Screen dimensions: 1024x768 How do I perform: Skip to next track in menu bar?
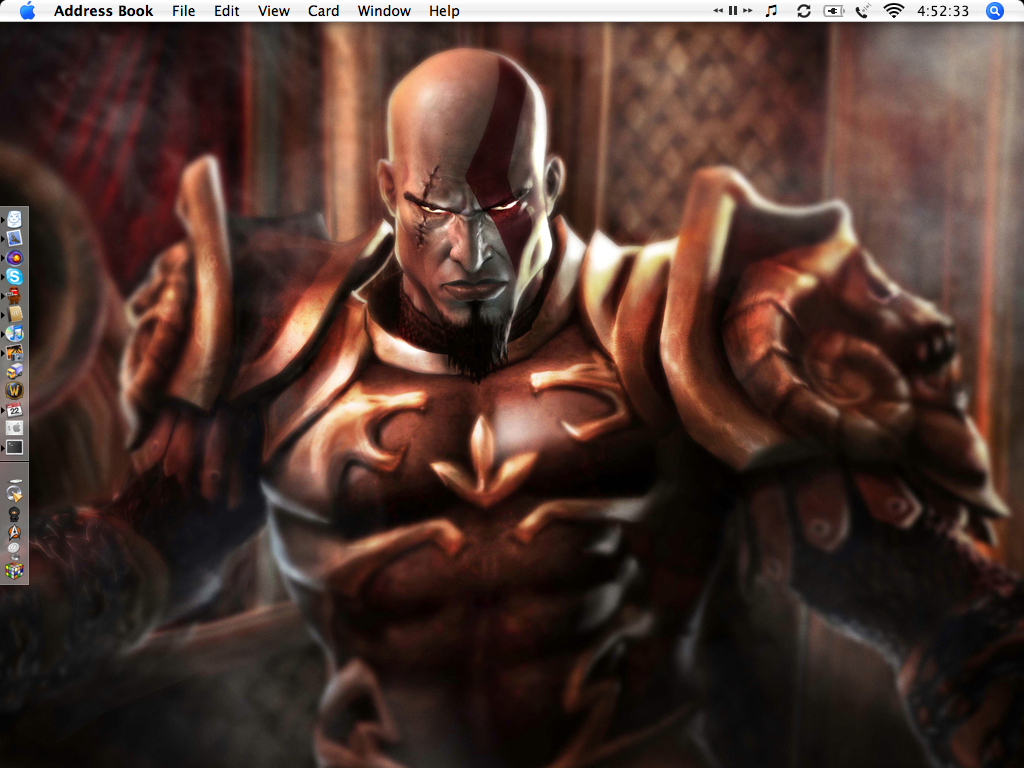[747, 11]
